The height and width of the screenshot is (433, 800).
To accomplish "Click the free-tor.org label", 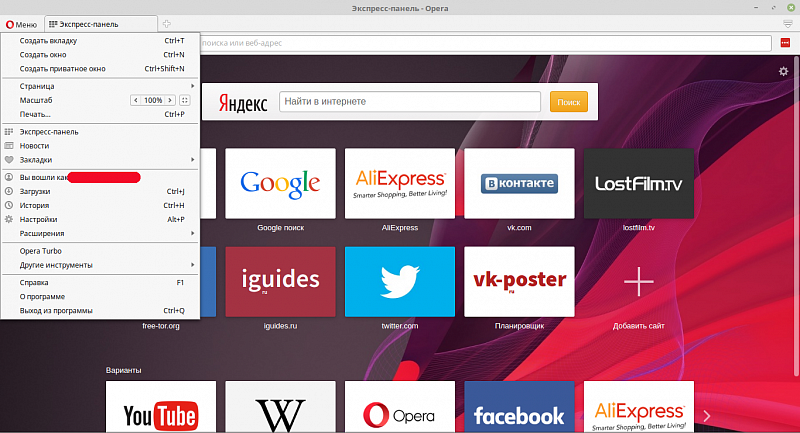I will click(x=161, y=325).
